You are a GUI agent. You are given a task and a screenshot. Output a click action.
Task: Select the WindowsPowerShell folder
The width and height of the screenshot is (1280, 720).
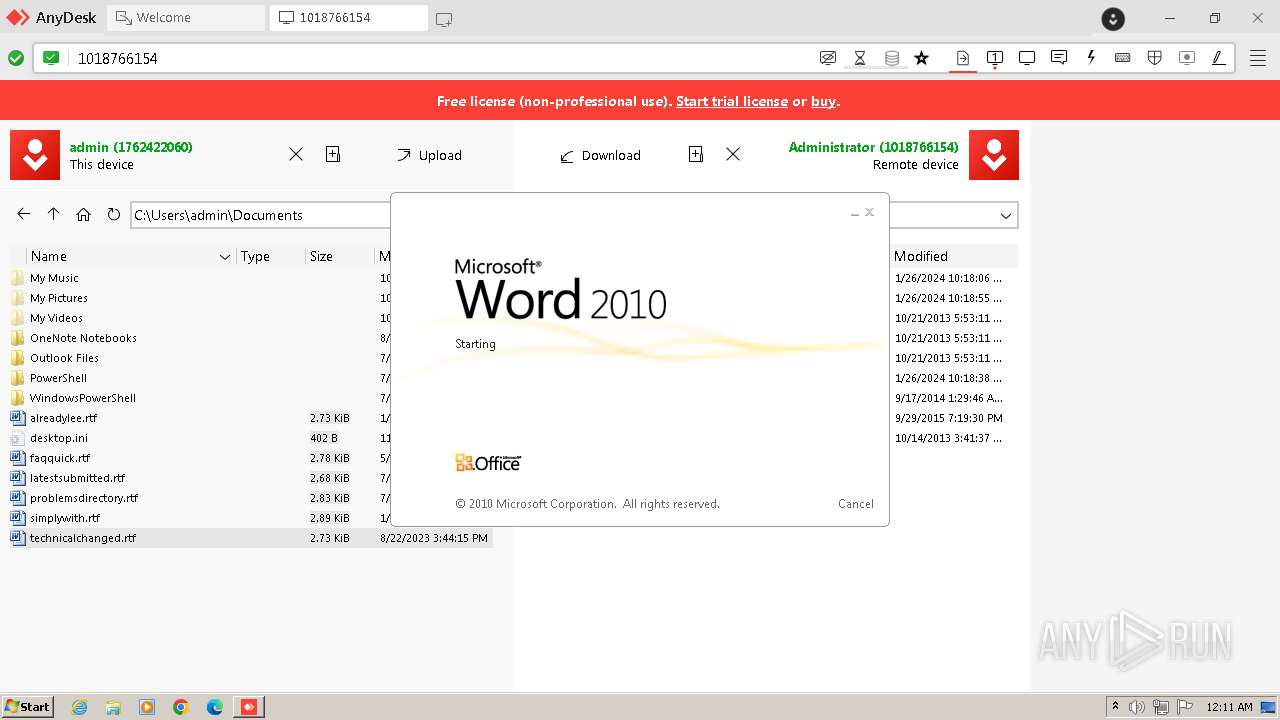coord(83,398)
